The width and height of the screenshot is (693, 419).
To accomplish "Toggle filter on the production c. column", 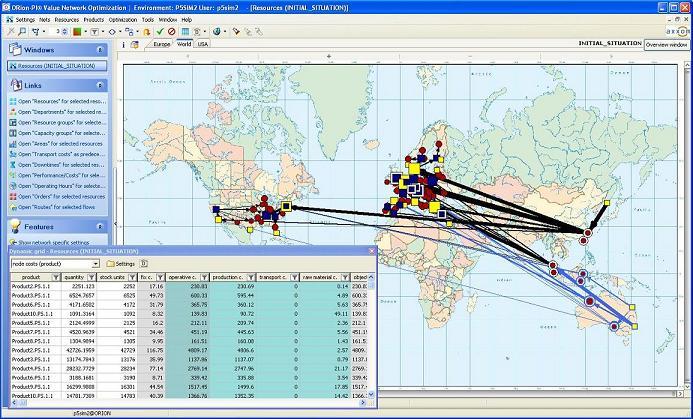I will click(x=250, y=278).
